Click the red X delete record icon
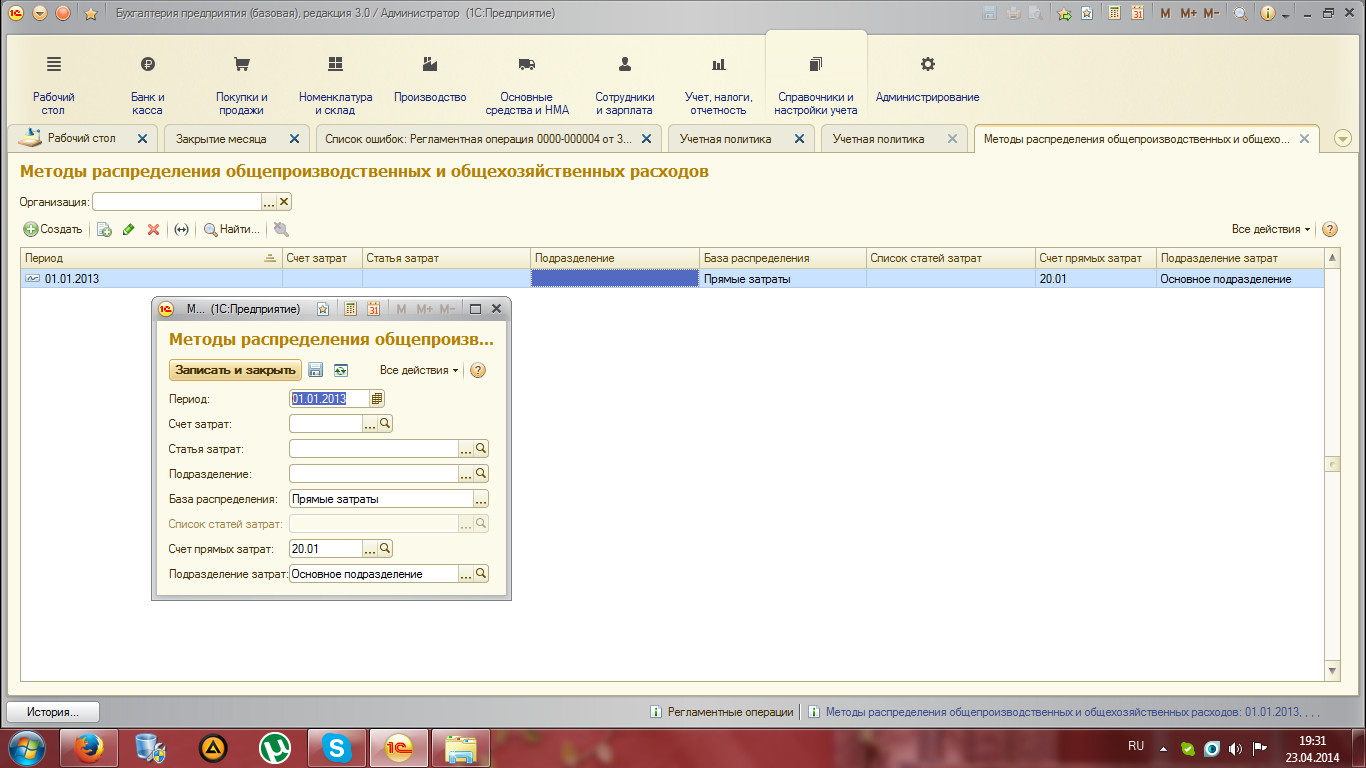The height and width of the screenshot is (768, 1366). (x=153, y=229)
